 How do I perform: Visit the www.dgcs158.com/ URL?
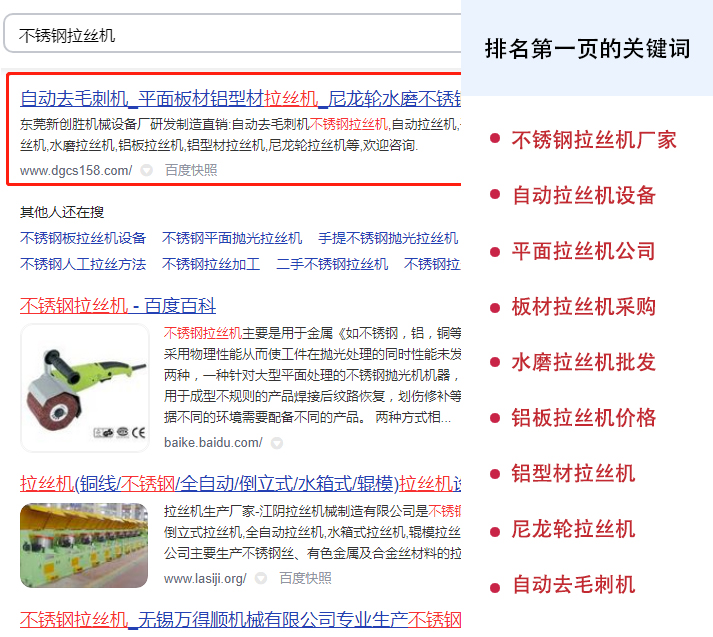[x=76, y=171]
